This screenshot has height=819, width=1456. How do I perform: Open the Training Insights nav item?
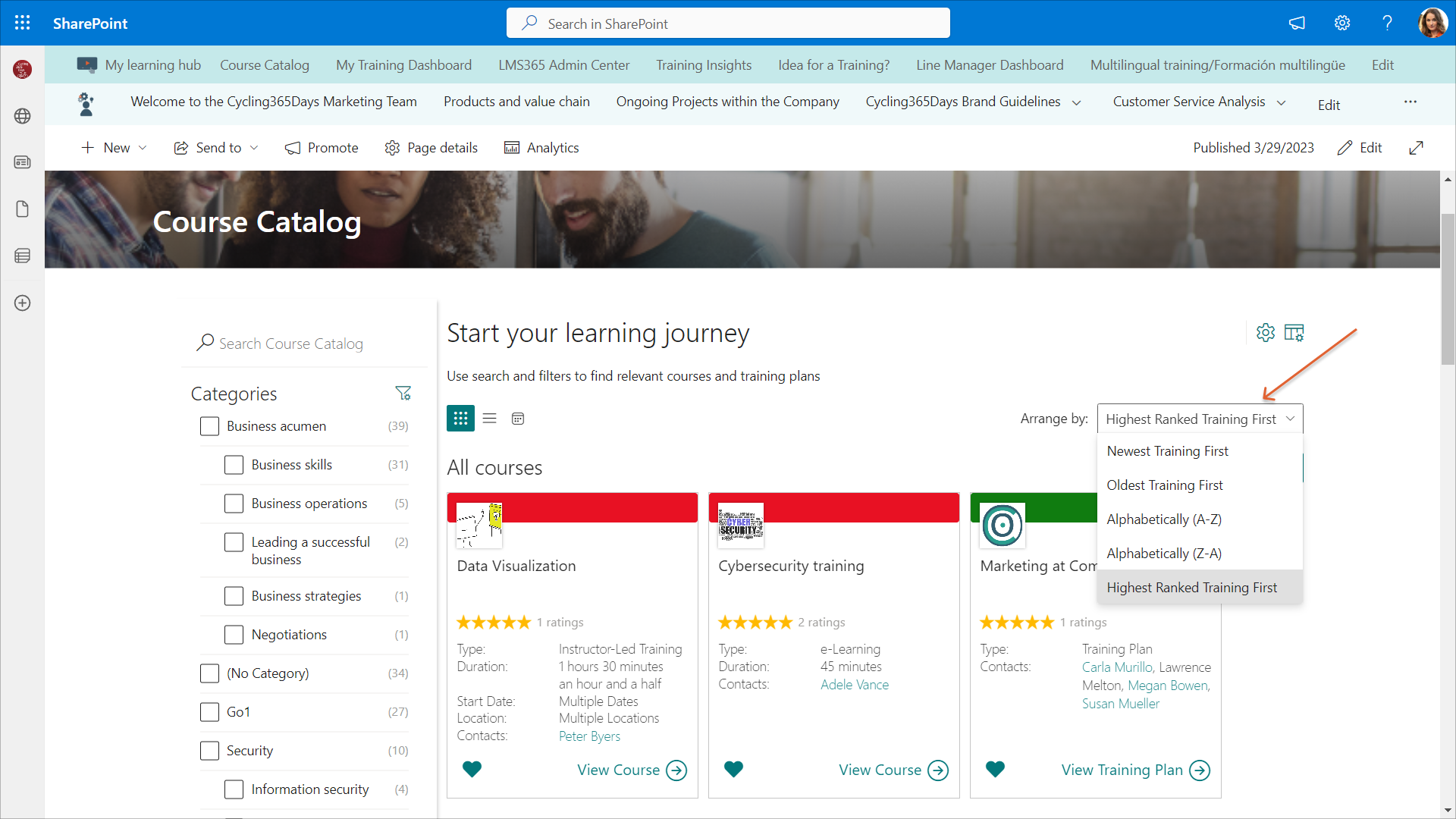tap(703, 65)
